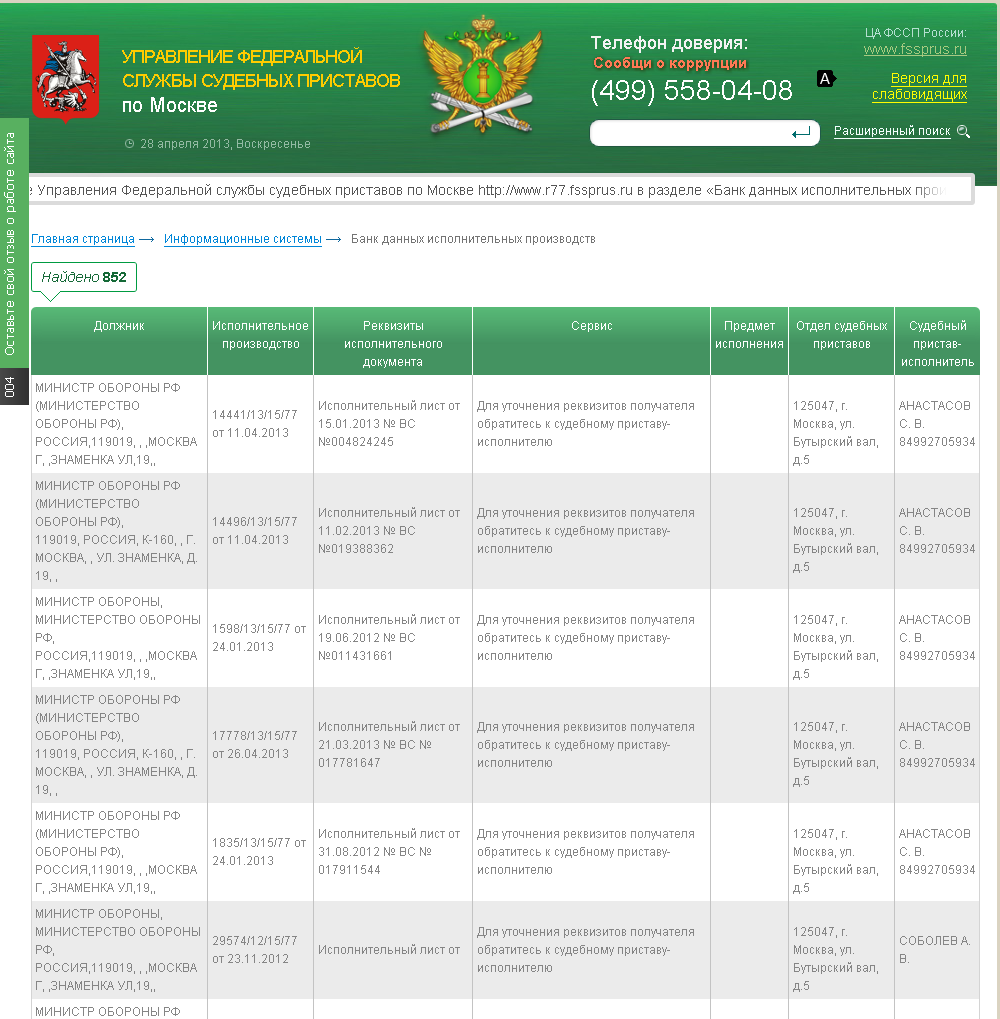Open the www.fssprus.ru link
Viewport: 1000px width, 1019px height.
pos(914,49)
